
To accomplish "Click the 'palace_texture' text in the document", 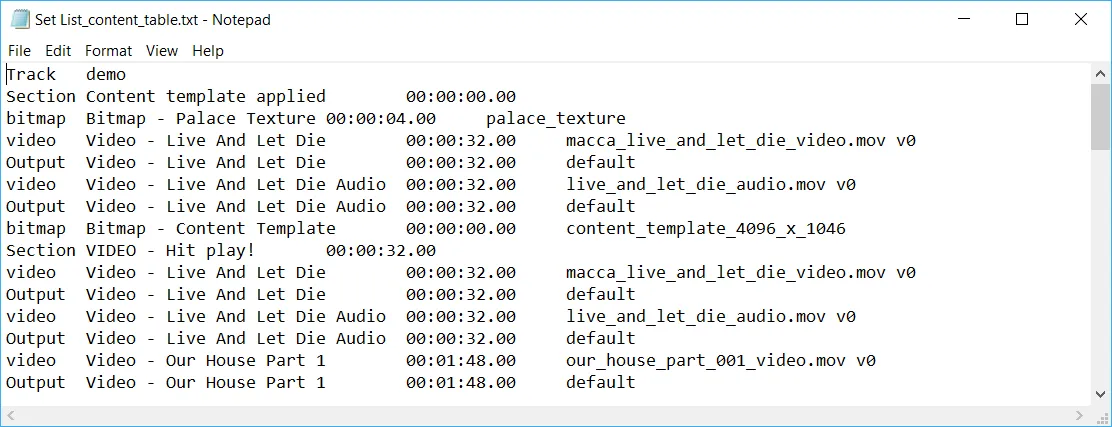I will 555,118.
